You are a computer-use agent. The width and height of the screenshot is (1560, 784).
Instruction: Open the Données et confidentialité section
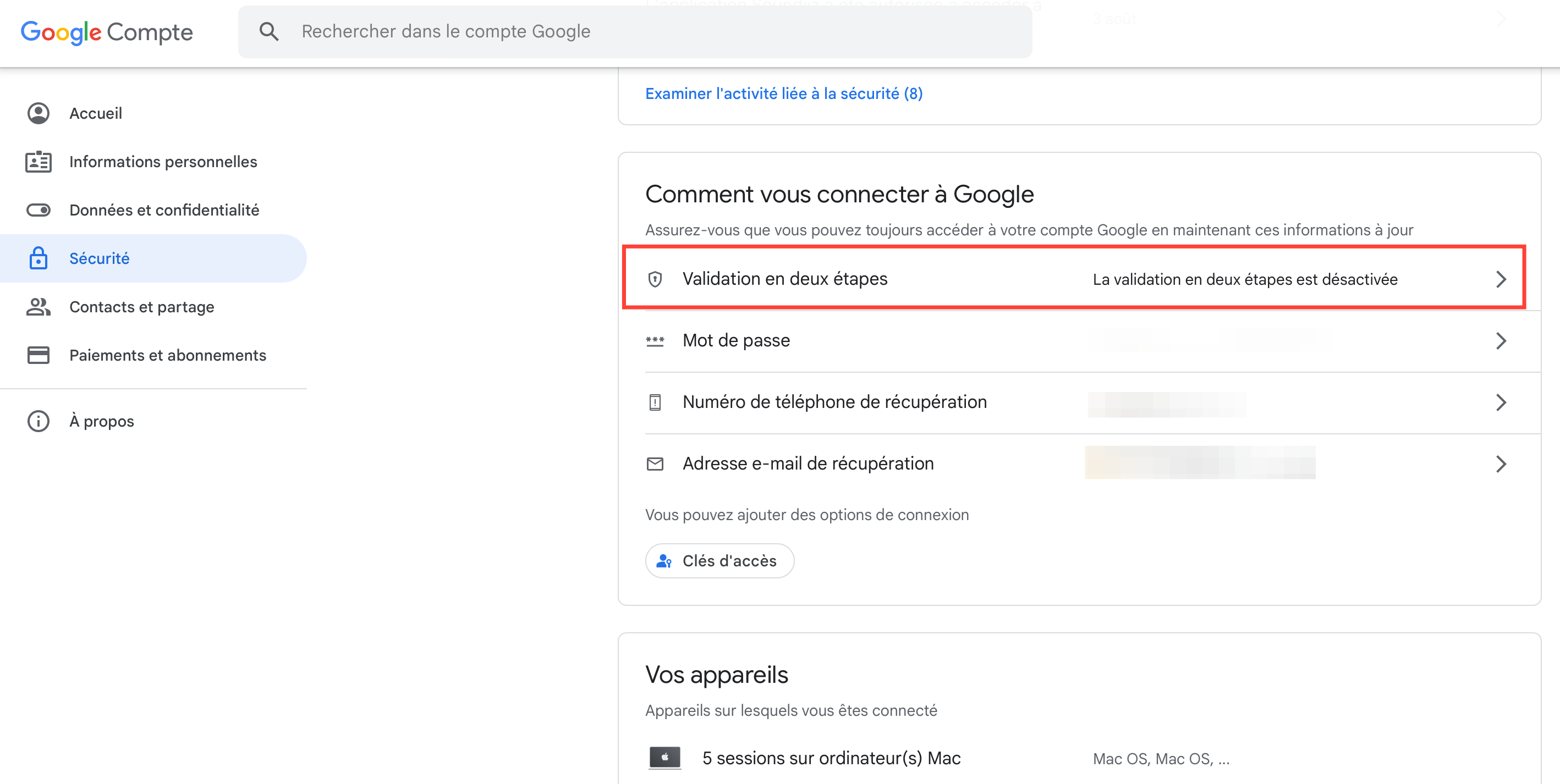click(164, 210)
